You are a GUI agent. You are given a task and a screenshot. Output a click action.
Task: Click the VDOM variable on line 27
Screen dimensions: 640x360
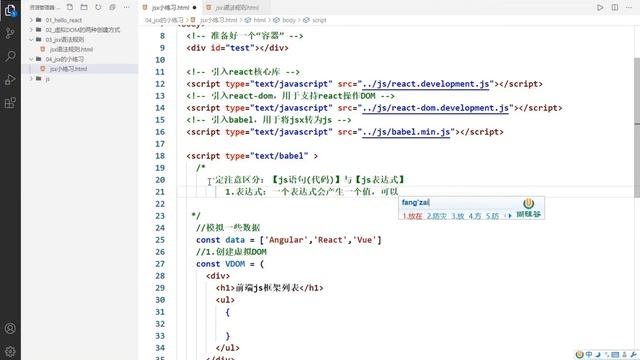(x=235, y=264)
